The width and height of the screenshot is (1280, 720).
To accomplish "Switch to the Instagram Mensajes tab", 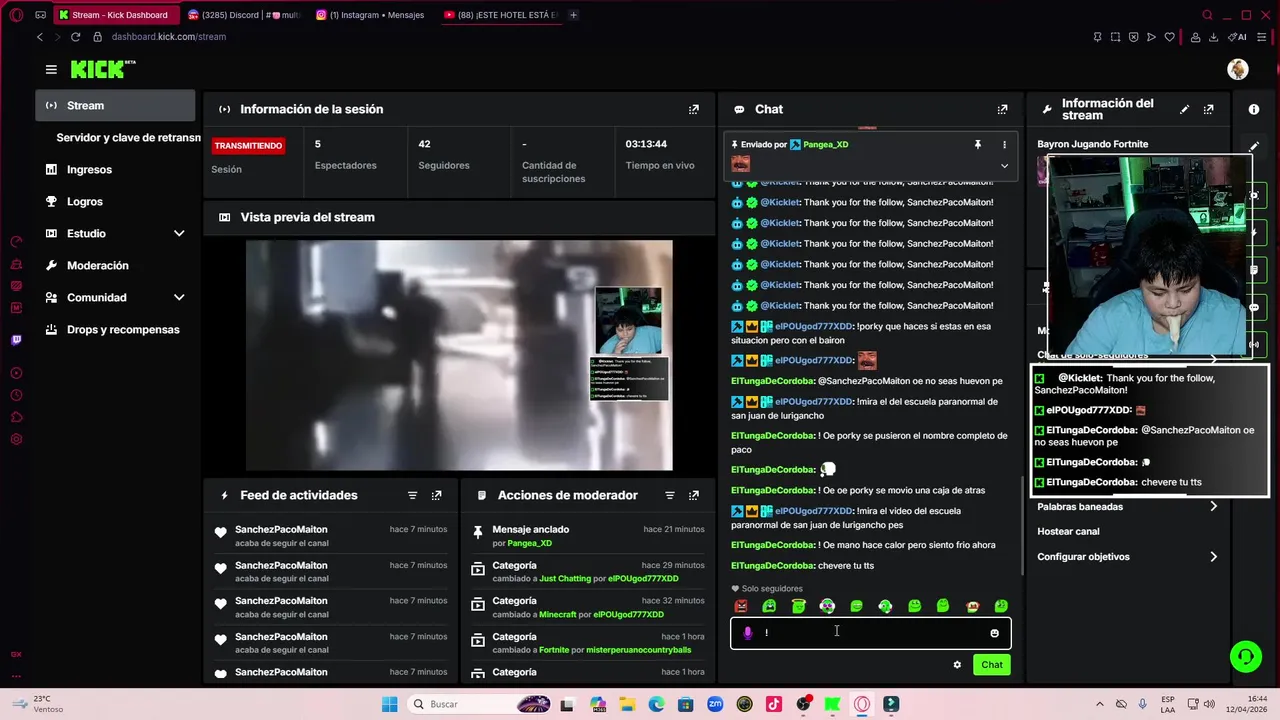I will [x=370, y=15].
